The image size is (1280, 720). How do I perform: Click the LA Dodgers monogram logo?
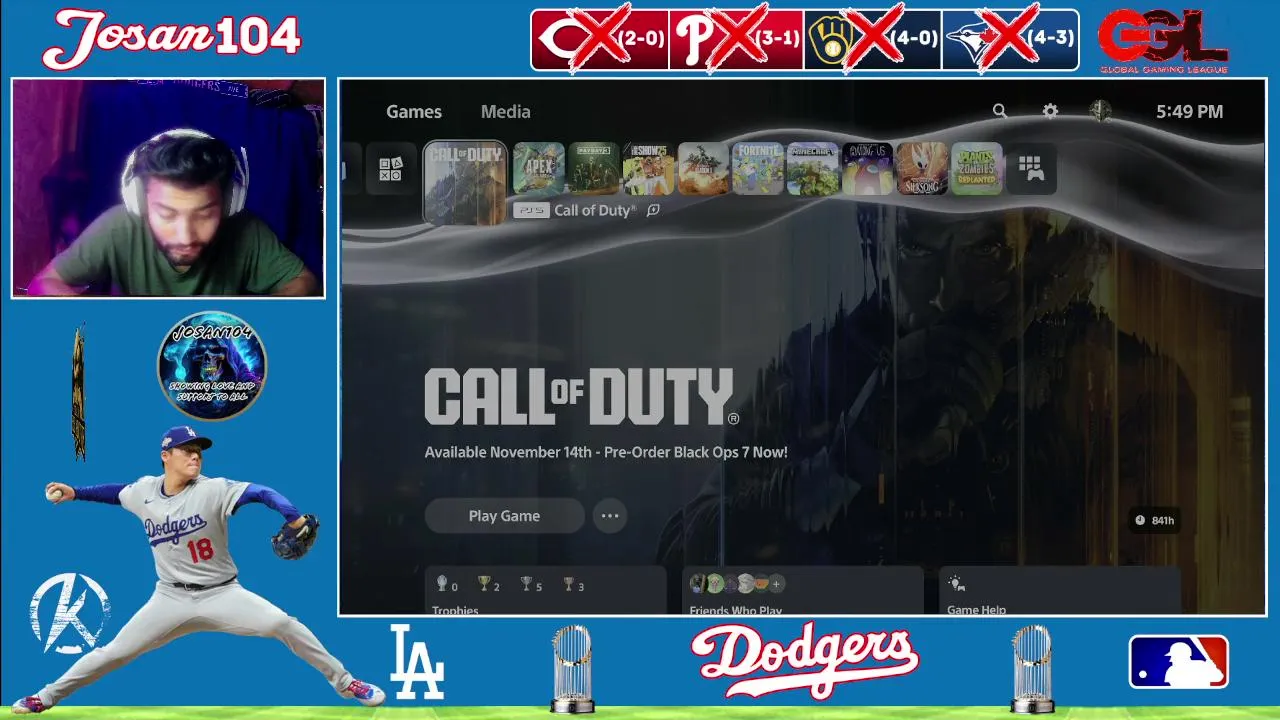(416, 662)
